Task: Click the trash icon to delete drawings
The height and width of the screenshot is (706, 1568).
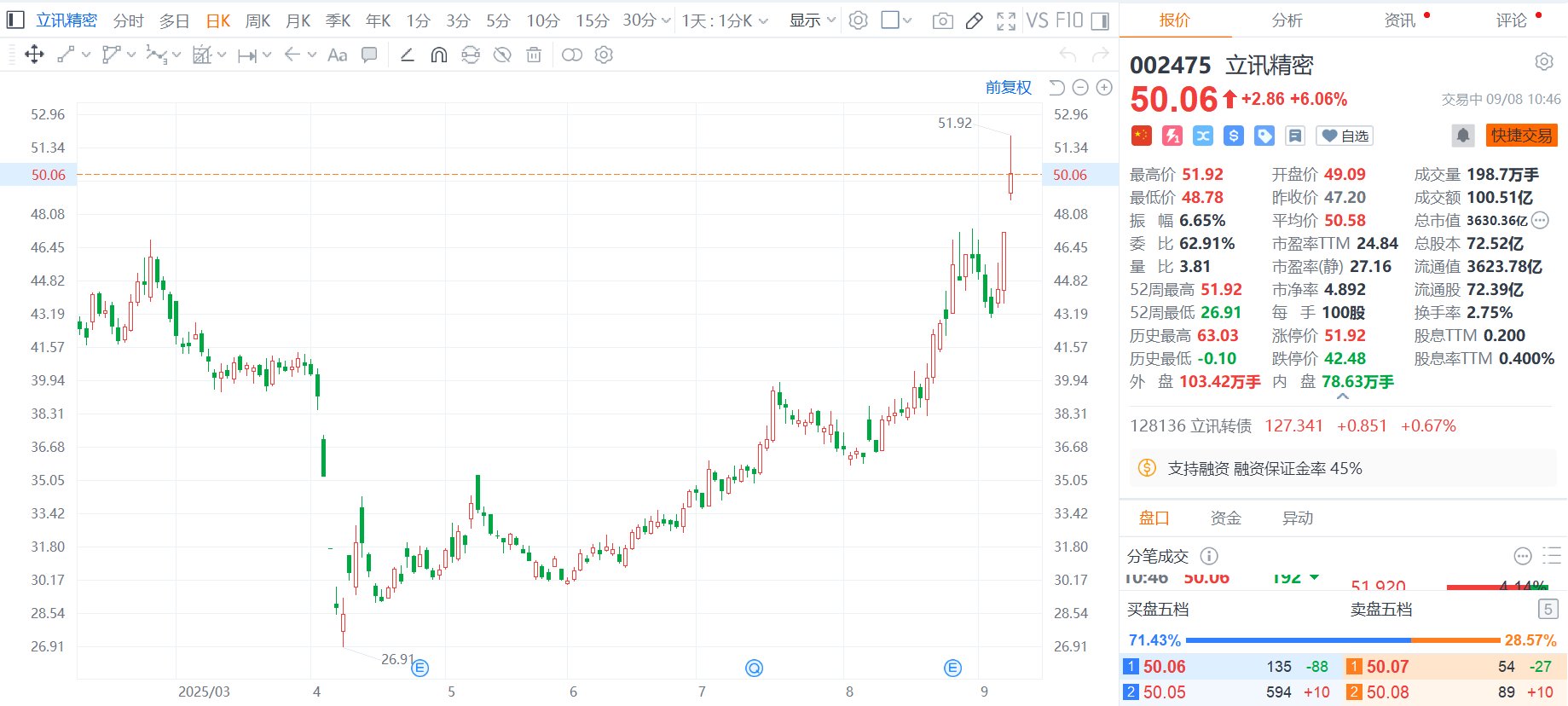Action: click(534, 55)
